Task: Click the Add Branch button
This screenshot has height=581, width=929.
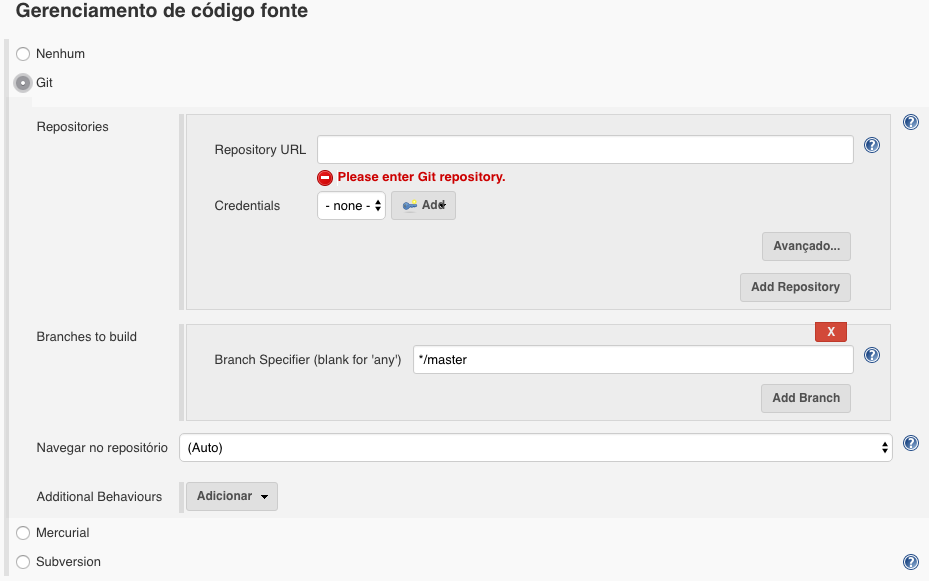Action: coord(806,399)
